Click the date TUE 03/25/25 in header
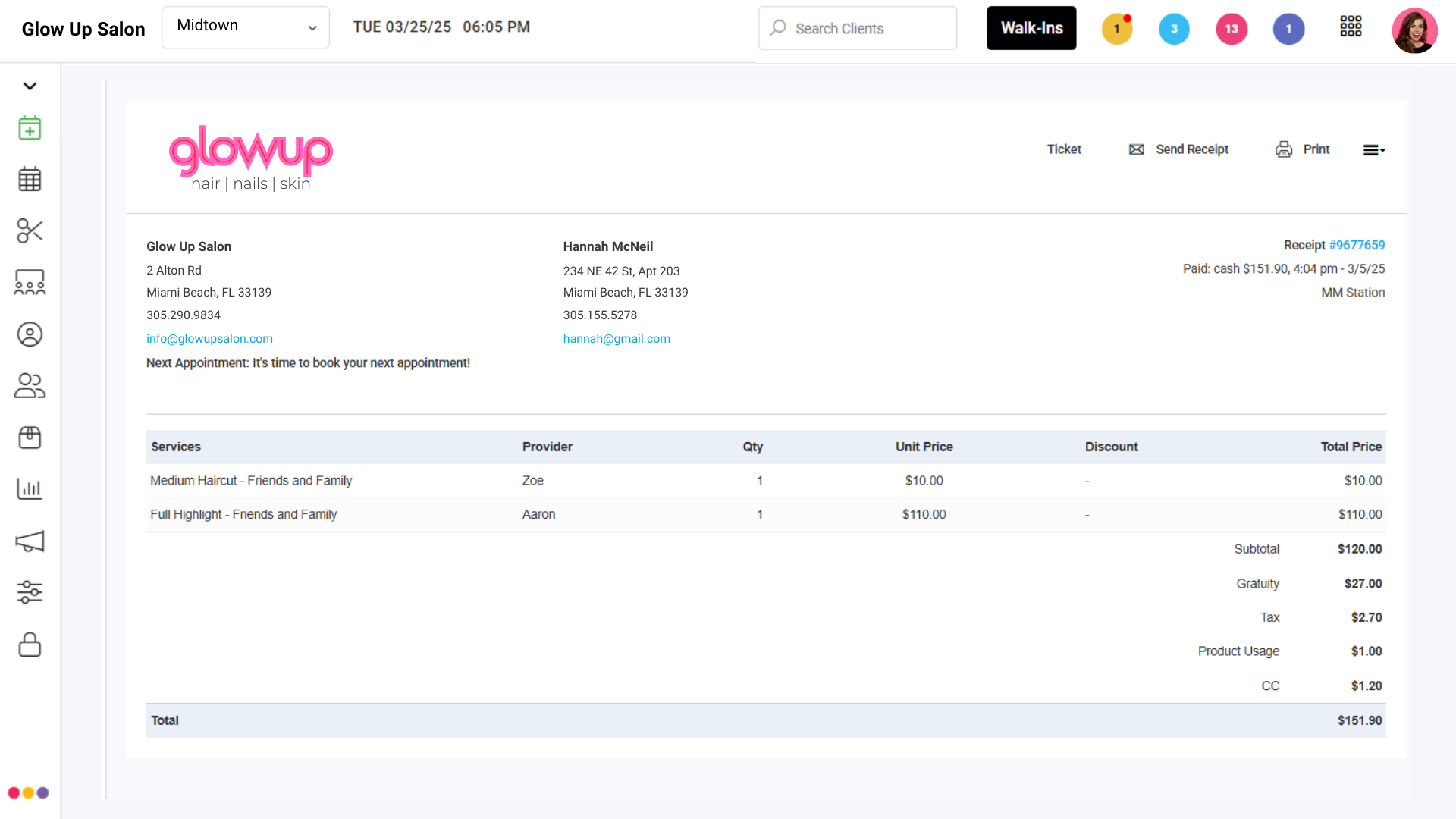The height and width of the screenshot is (819, 1456). [402, 27]
